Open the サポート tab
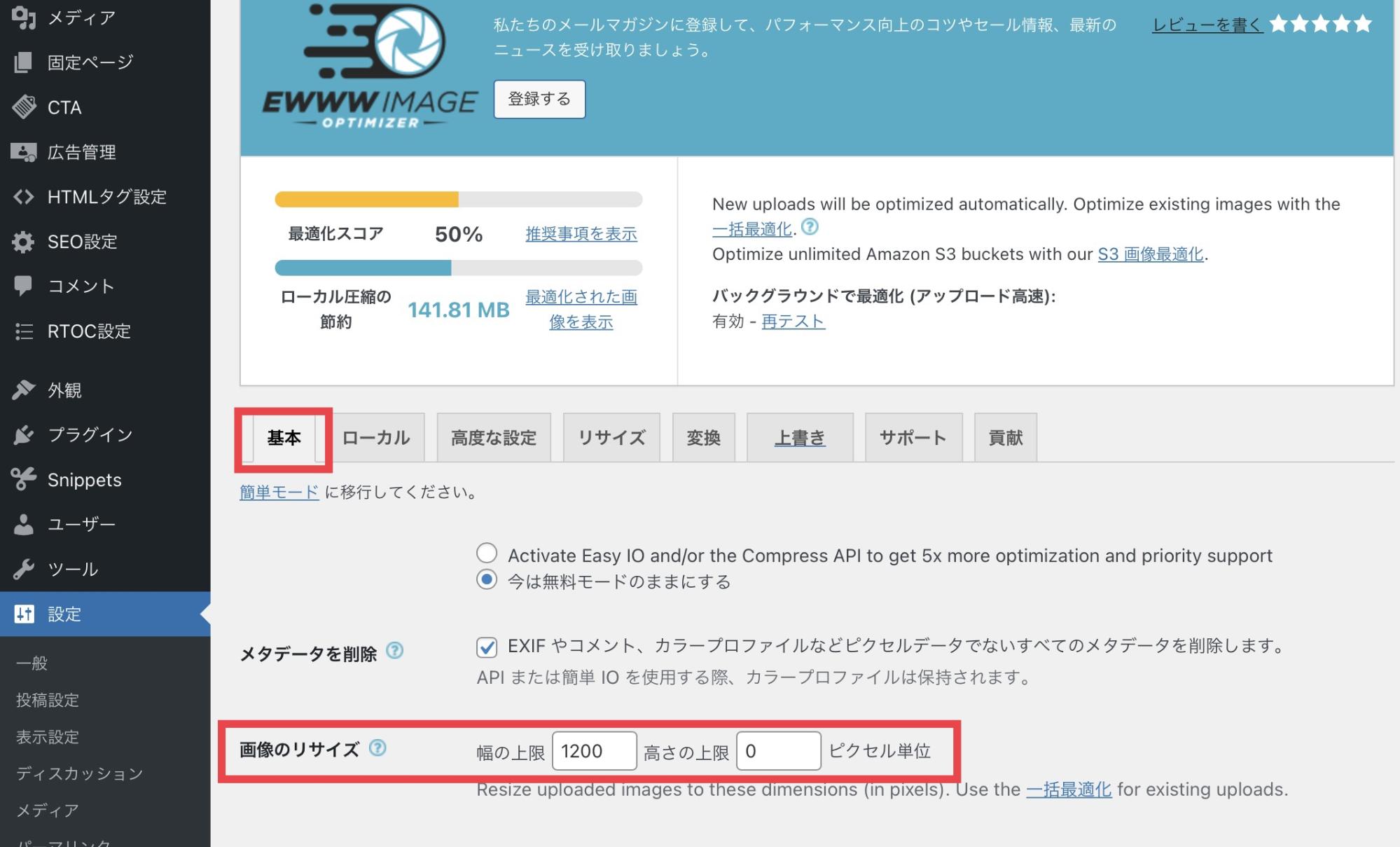 pyautogui.click(x=913, y=439)
